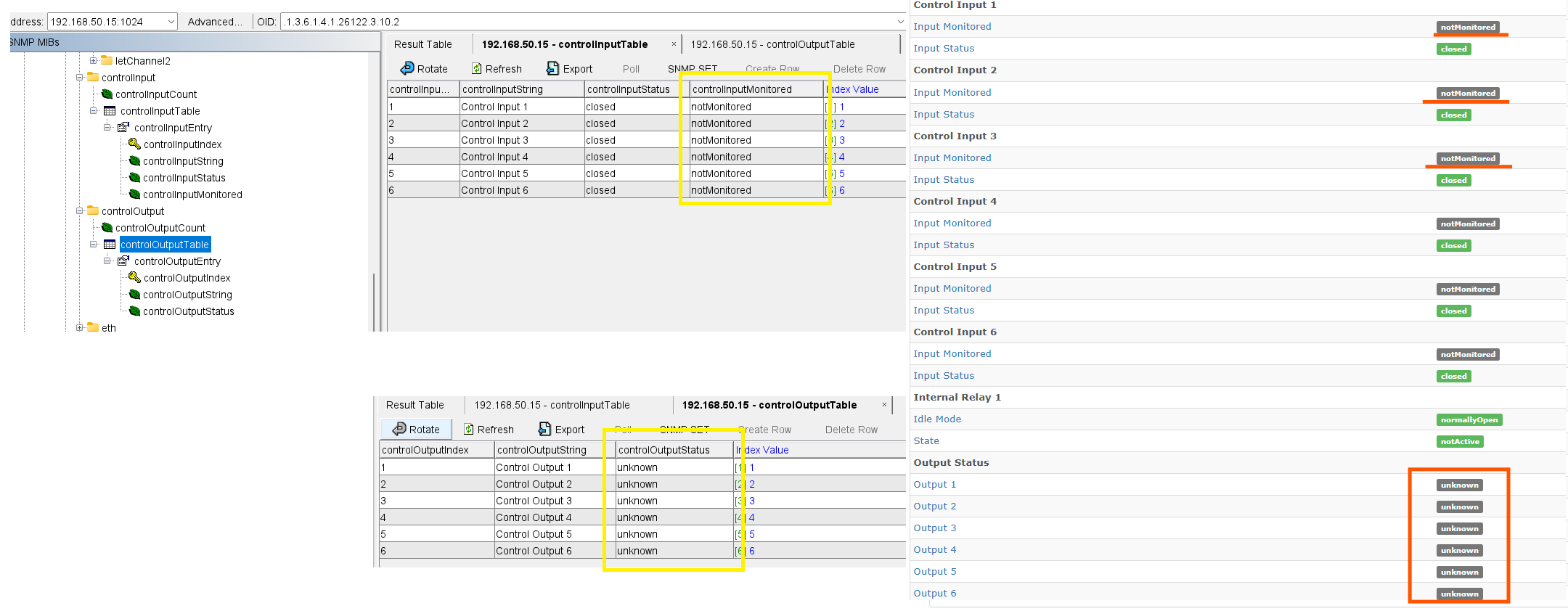This screenshot has width=1568, height=611.
Task: Open the Idle Mode link under Internal Relay 1
Action: click(936, 419)
